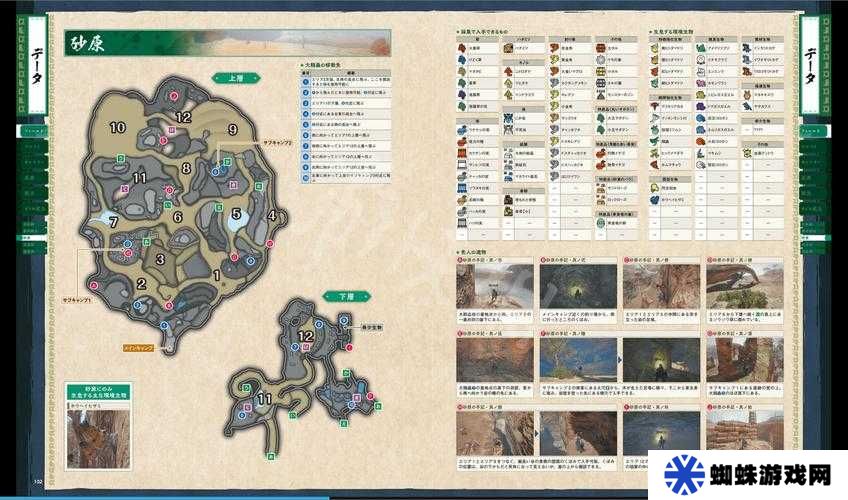Click the サブキャンプ2 callout label
848x500 pixels.
click(x=277, y=143)
